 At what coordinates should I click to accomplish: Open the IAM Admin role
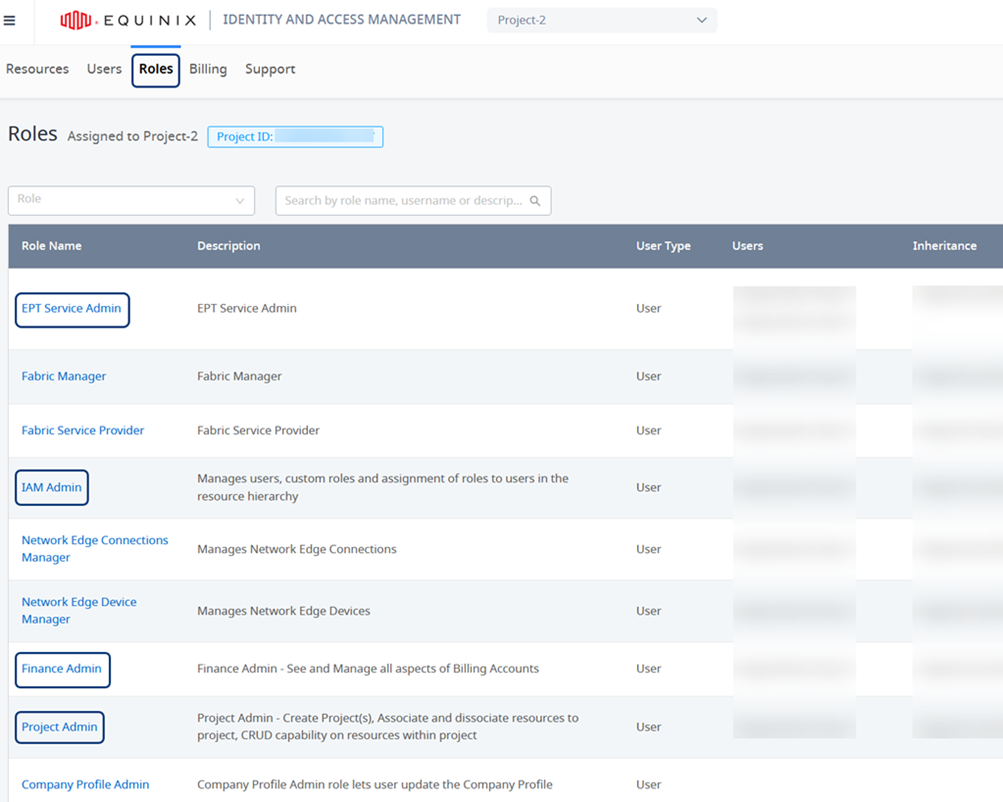point(52,487)
